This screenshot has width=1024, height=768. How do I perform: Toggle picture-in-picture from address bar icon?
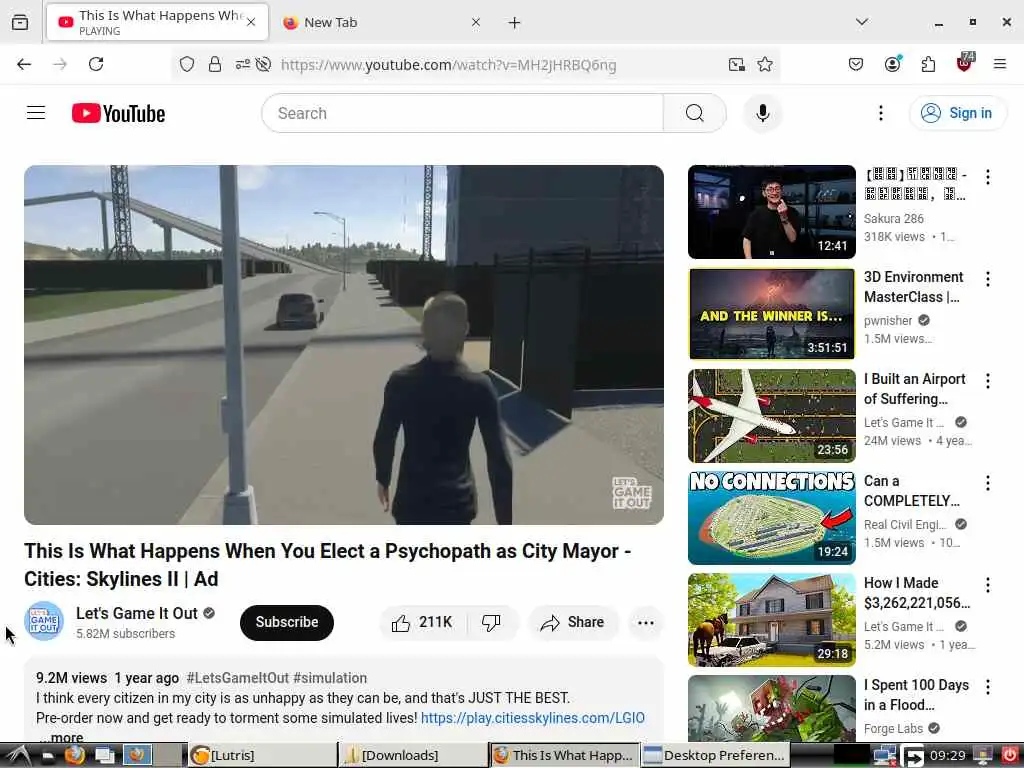click(x=737, y=64)
